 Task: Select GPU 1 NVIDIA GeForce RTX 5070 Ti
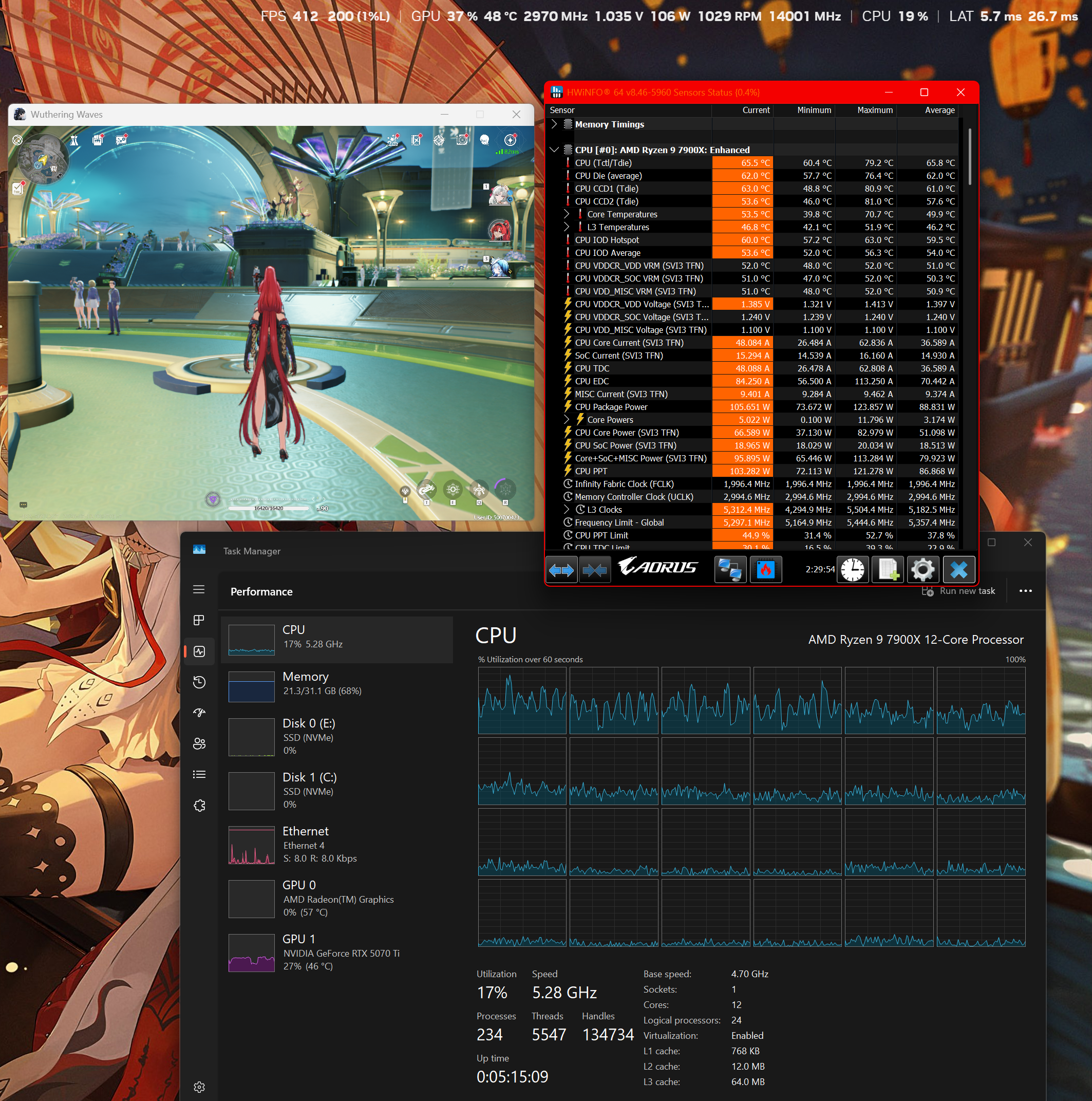coord(336,952)
